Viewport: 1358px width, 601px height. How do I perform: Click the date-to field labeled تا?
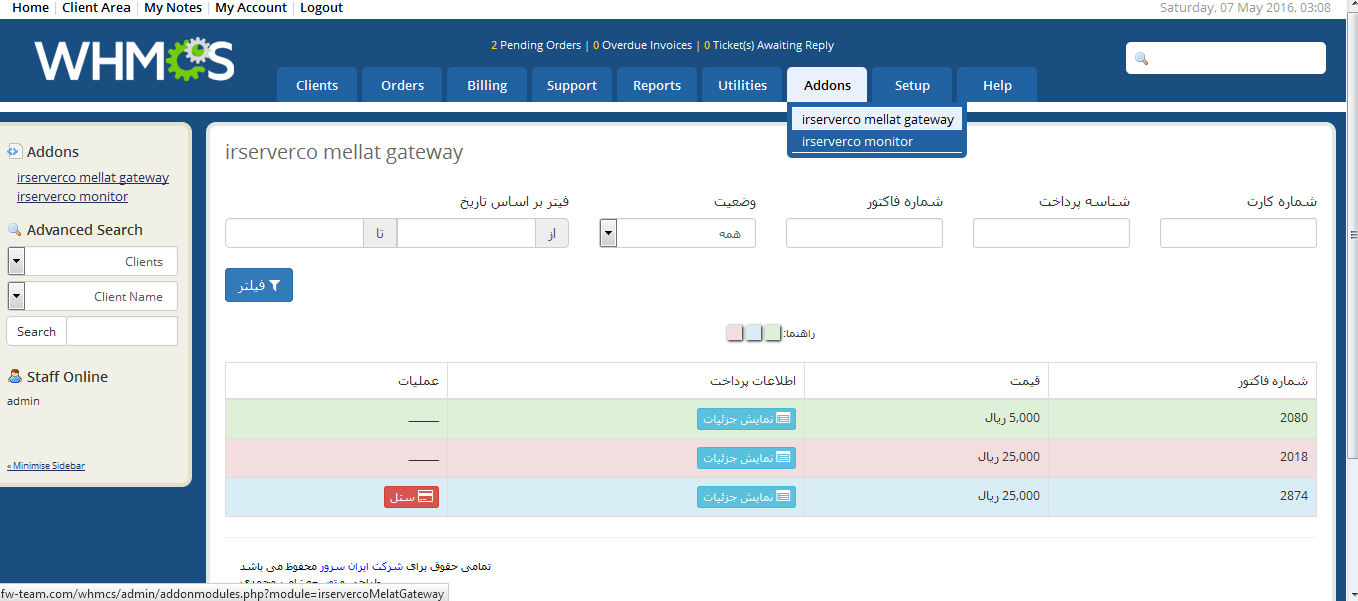pos(294,233)
